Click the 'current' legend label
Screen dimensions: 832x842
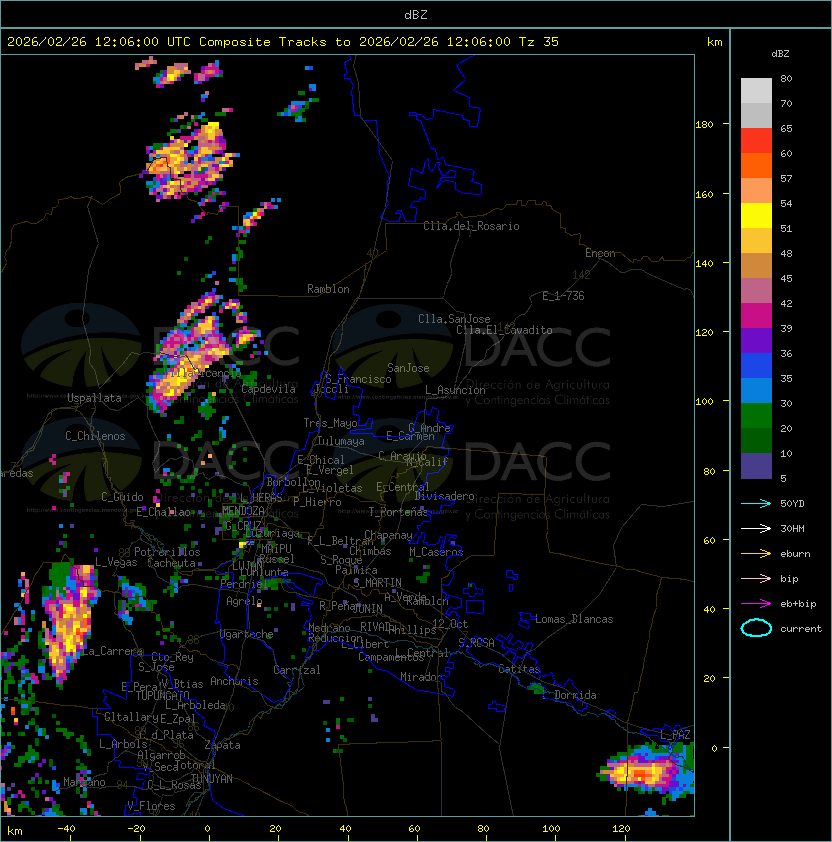coord(801,629)
